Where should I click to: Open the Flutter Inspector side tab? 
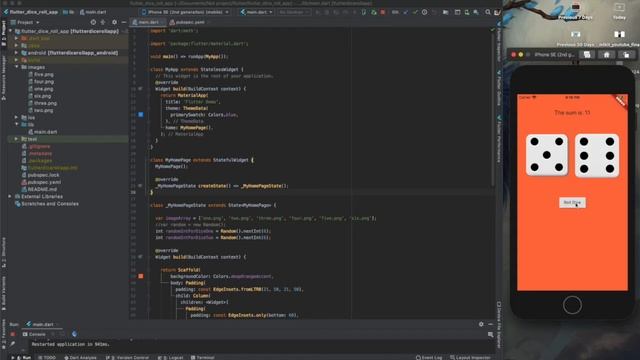click(499, 42)
